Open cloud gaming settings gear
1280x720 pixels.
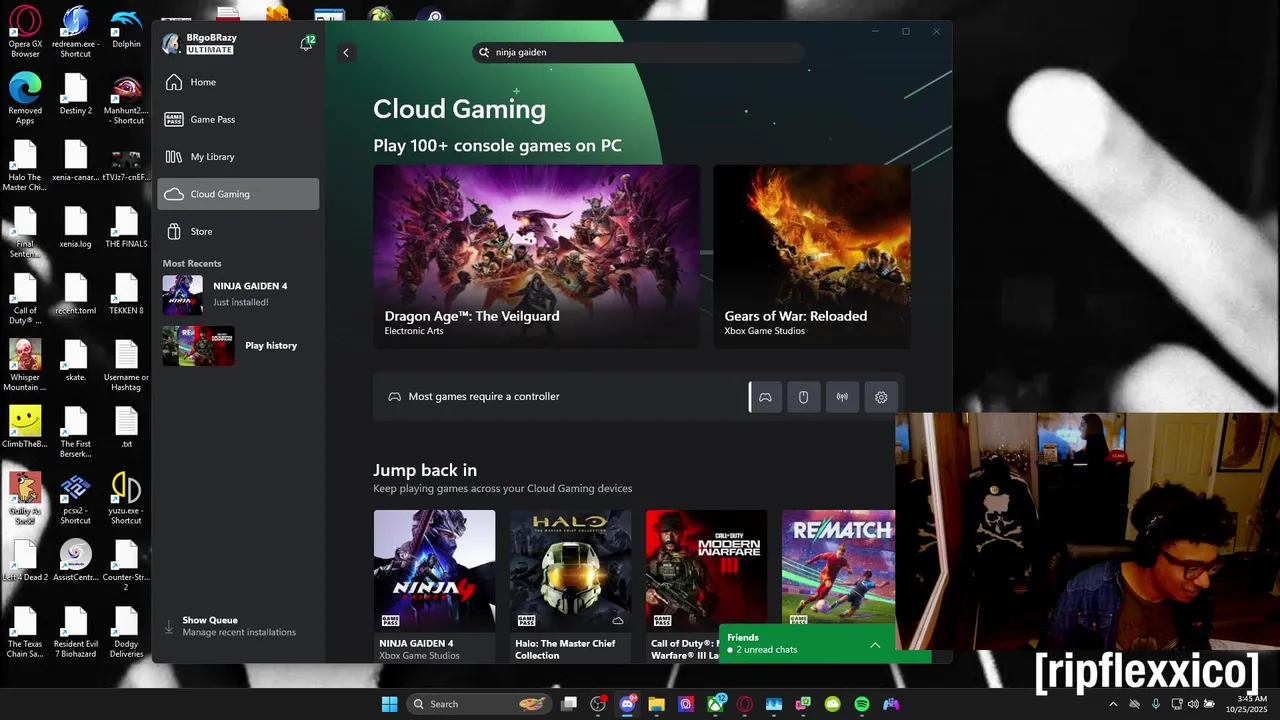(881, 397)
